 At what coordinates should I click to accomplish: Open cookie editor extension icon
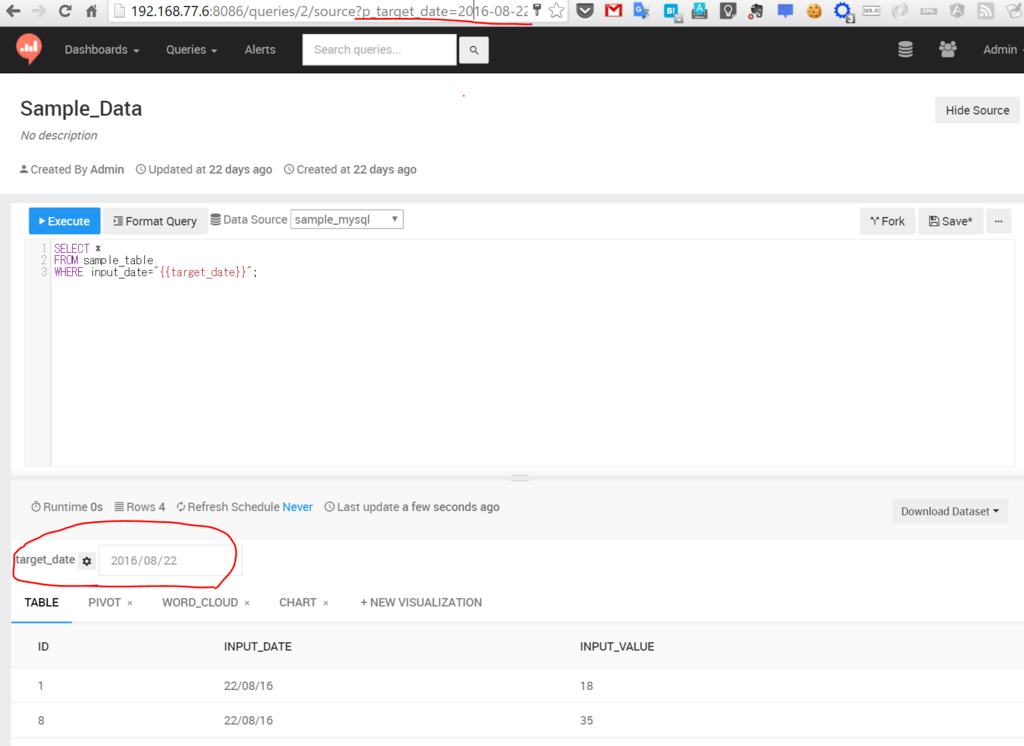pos(814,10)
